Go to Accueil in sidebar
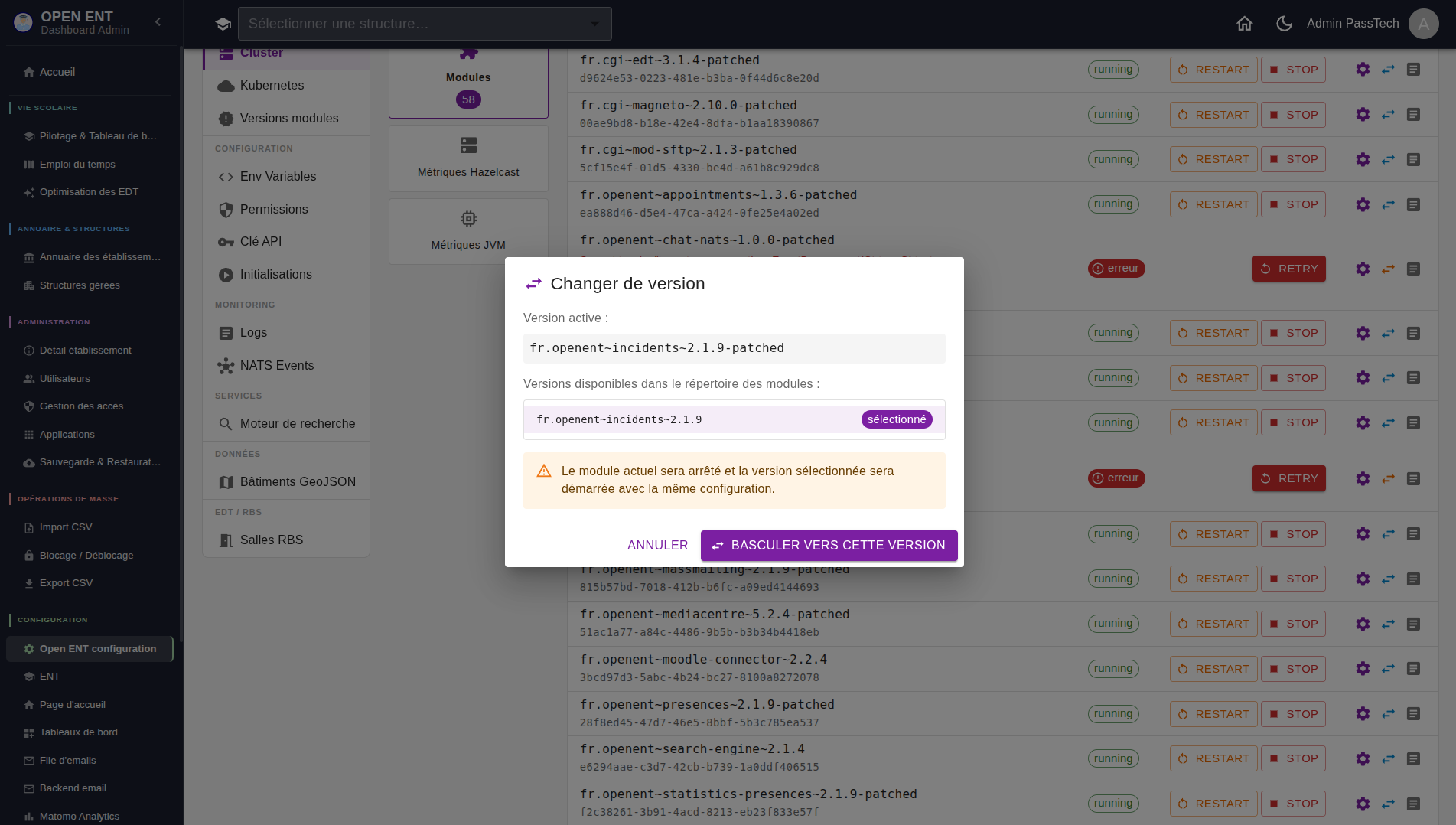This screenshot has width=1456, height=825. click(x=90, y=72)
